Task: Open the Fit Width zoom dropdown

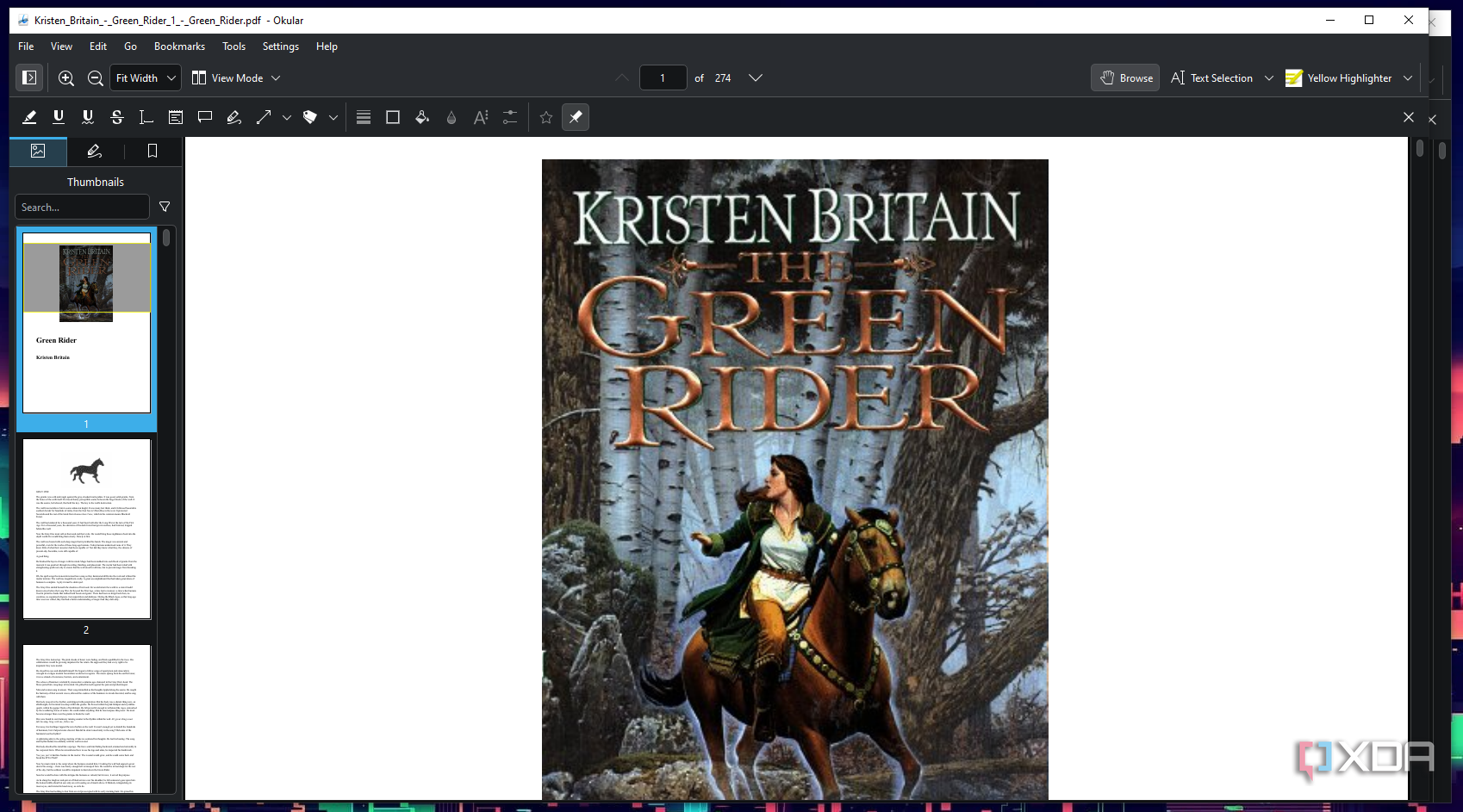Action: [x=146, y=77]
